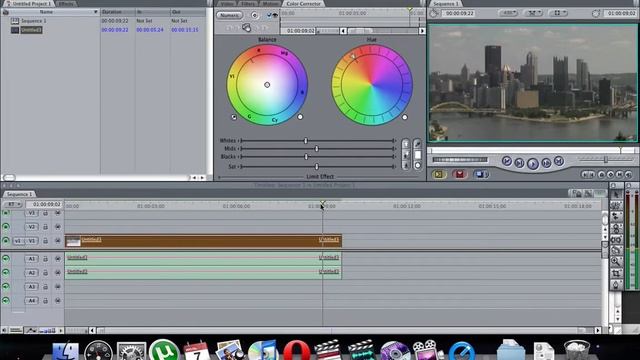Click the Untitled3 video clip on track V1

point(203,241)
